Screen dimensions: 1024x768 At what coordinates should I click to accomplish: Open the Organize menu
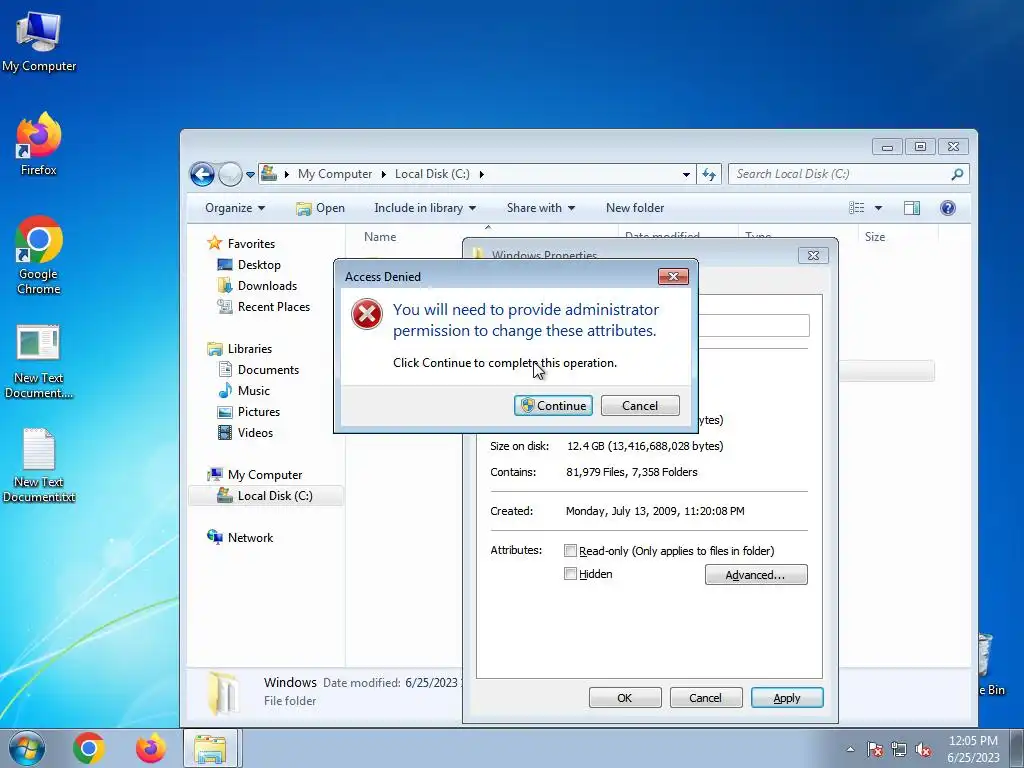pyautogui.click(x=234, y=208)
